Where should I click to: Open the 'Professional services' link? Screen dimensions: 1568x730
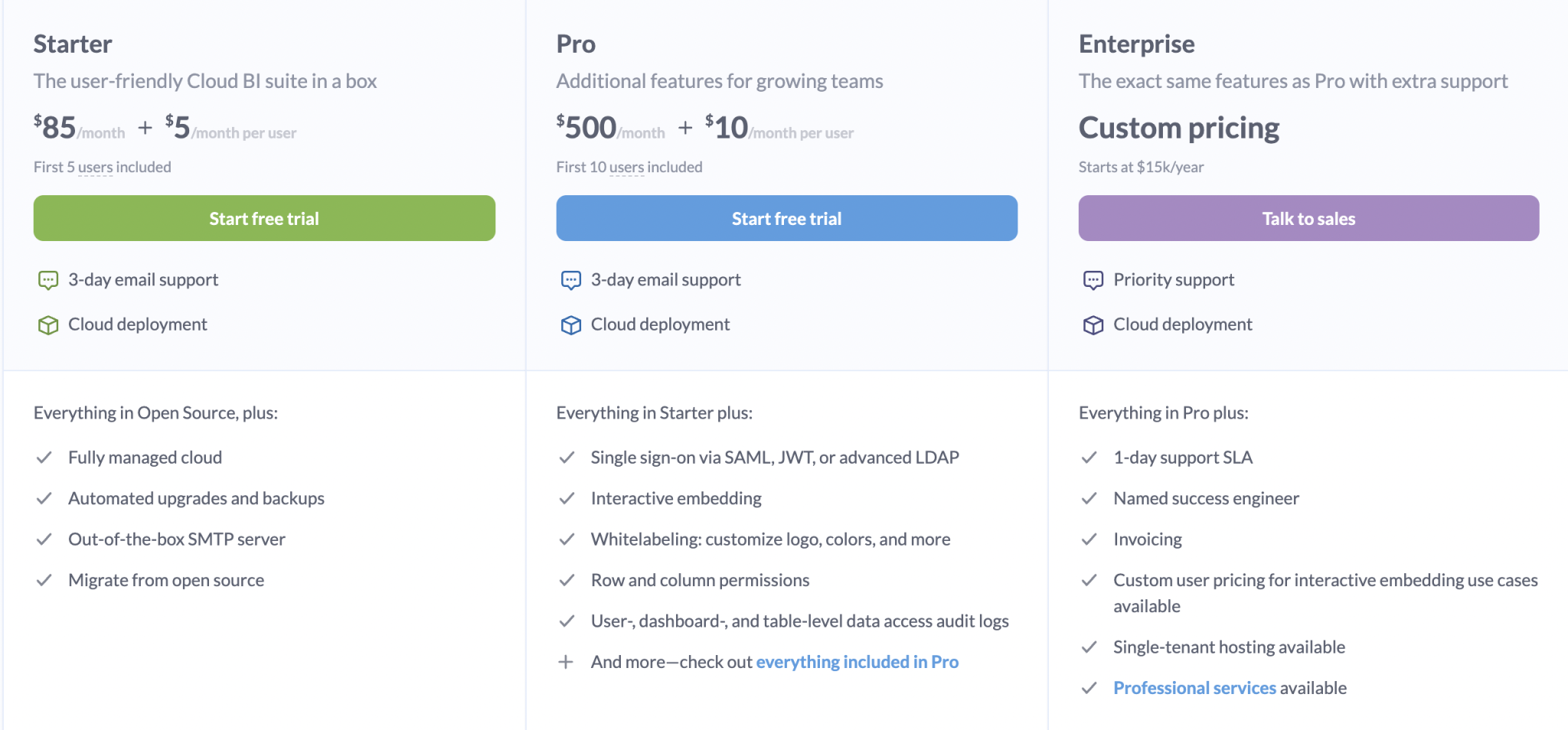tap(1194, 687)
